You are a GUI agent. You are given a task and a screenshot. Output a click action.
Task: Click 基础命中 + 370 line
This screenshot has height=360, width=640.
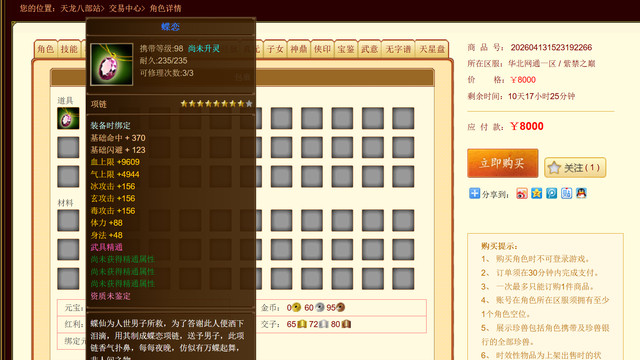tap(118, 138)
